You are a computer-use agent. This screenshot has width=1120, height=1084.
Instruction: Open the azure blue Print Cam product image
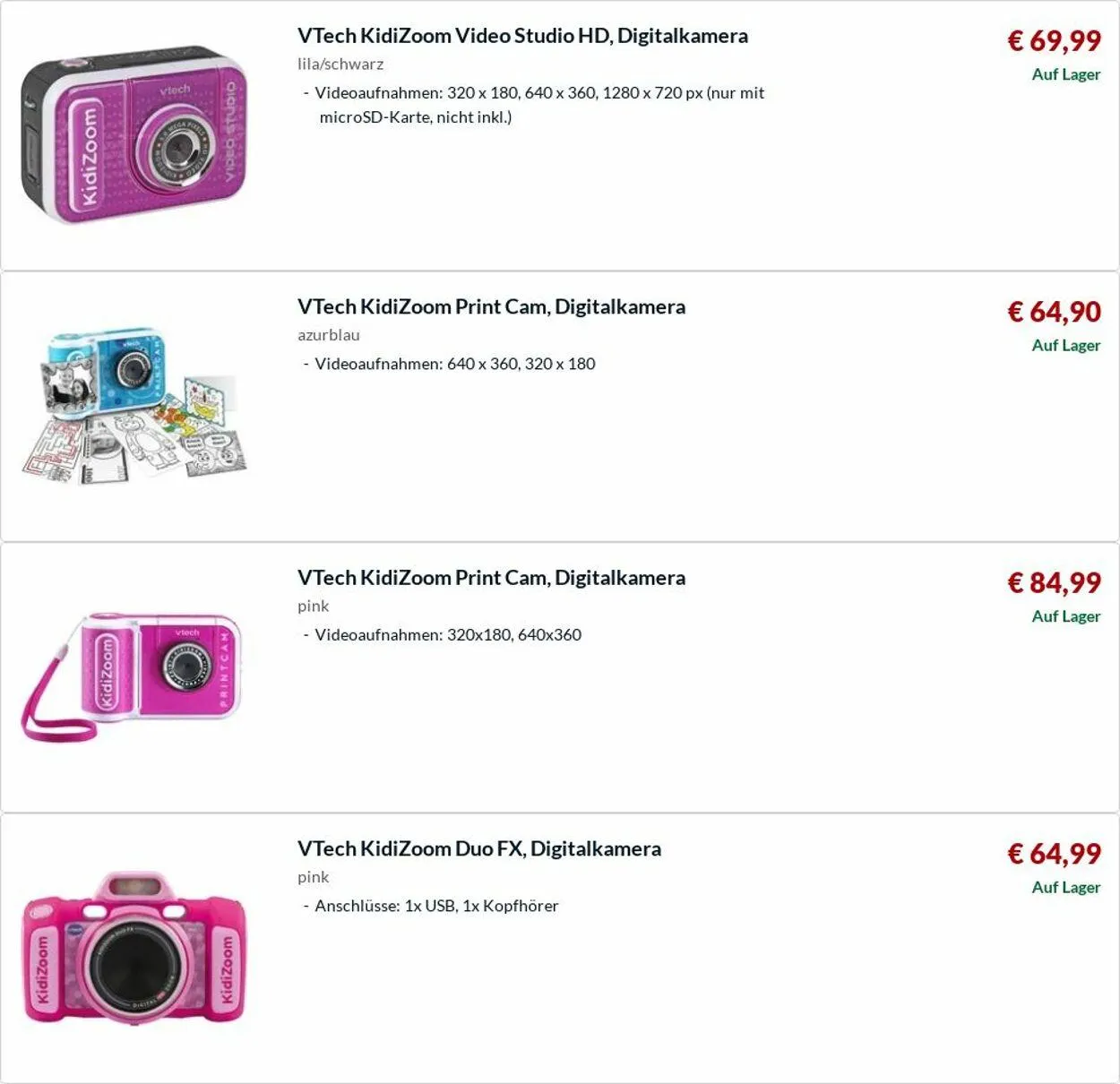coord(134,407)
